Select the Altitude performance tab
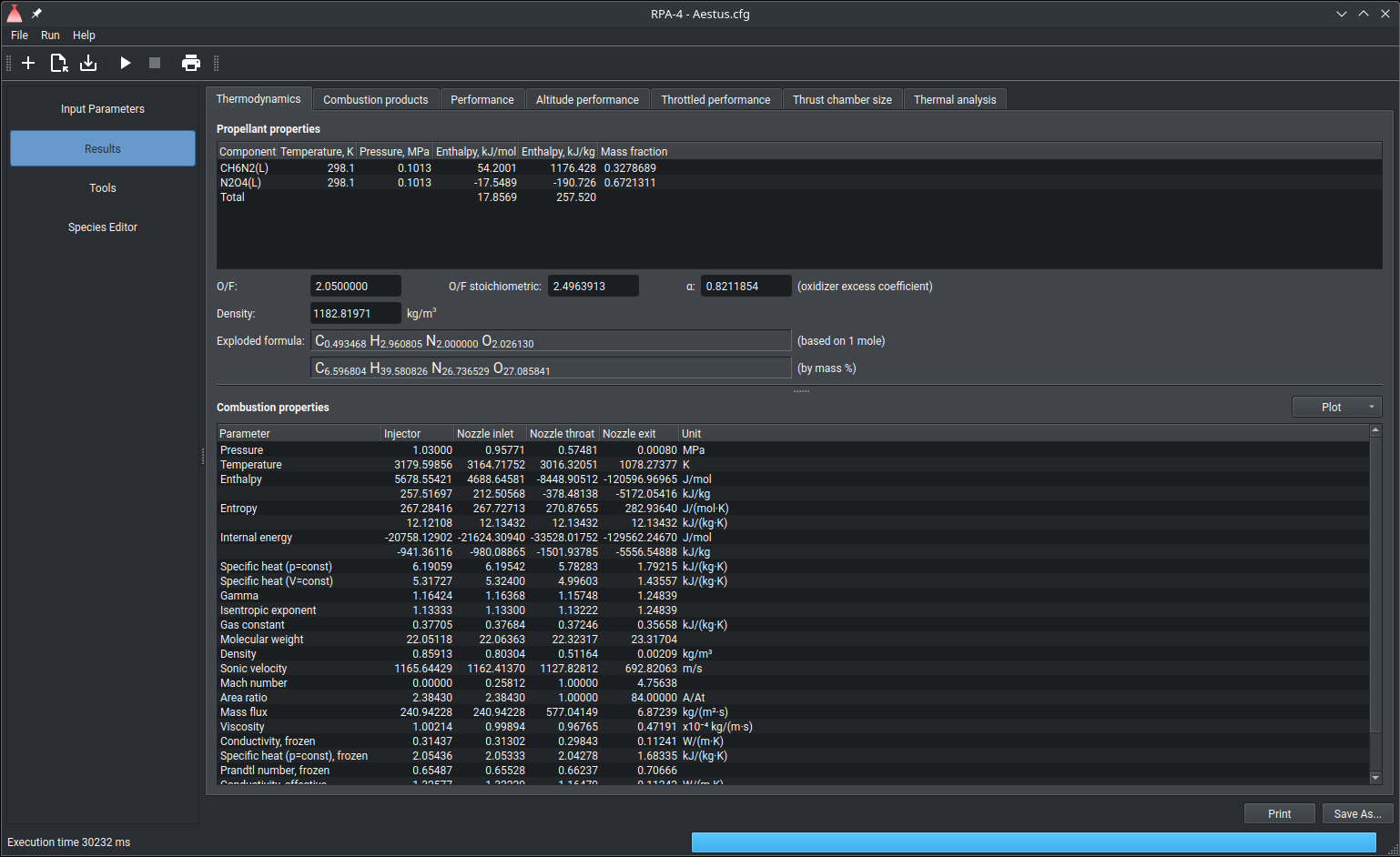The height and width of the screenshot is (857, 1400). [587, 100]
